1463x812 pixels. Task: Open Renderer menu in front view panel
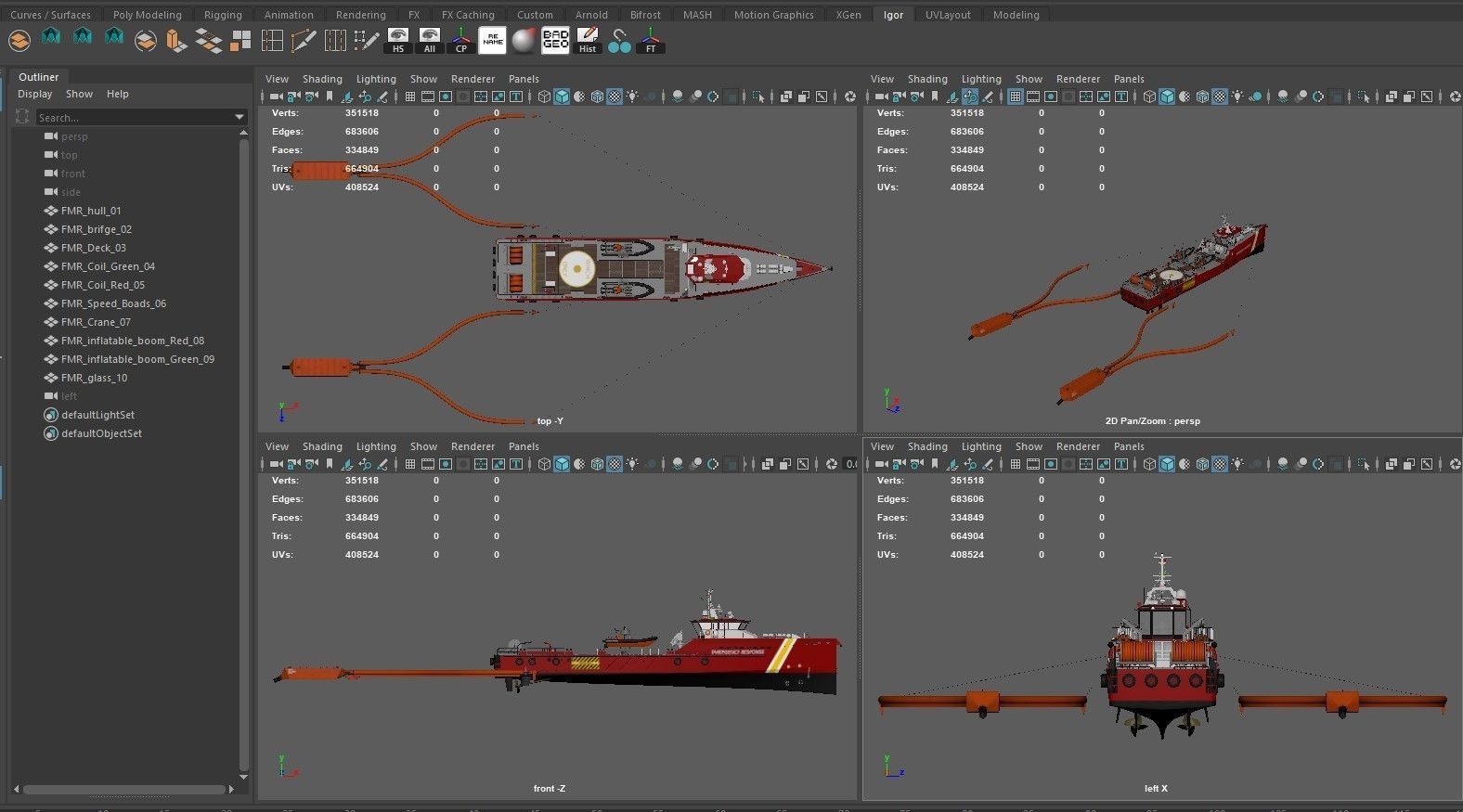[473, 446]
